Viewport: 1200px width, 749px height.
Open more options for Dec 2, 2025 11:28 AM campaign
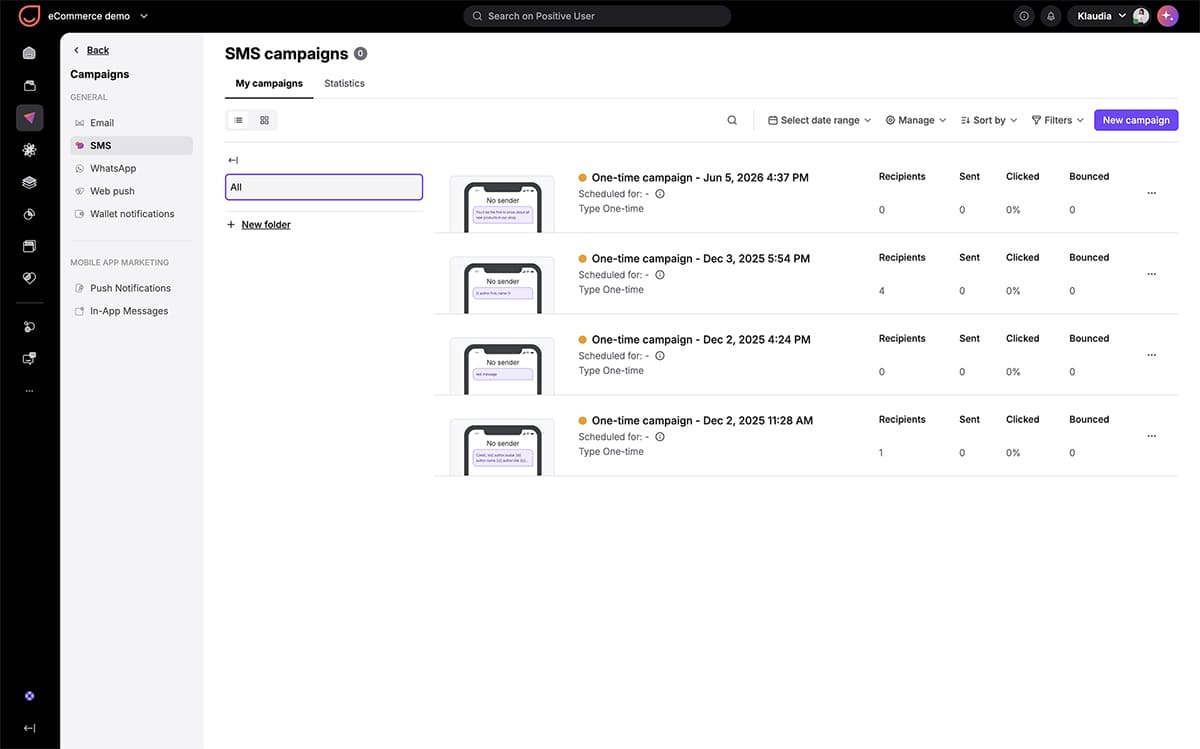[x=1151, y=436]
